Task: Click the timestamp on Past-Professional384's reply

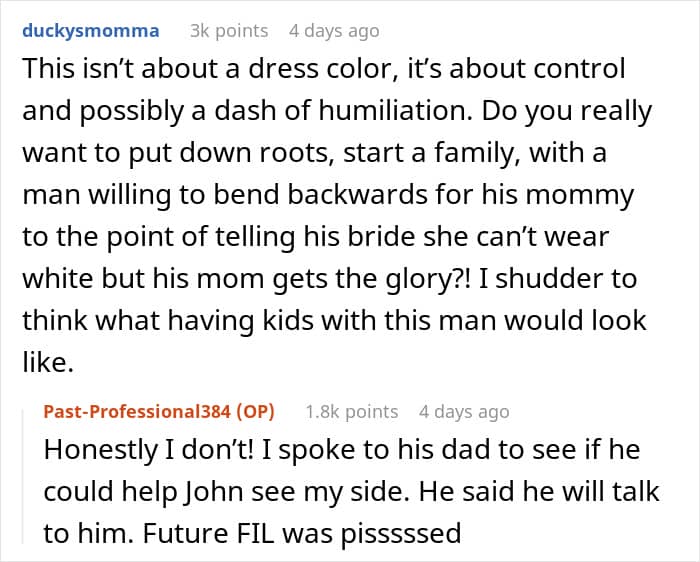Action: click(x=464, y=412)
